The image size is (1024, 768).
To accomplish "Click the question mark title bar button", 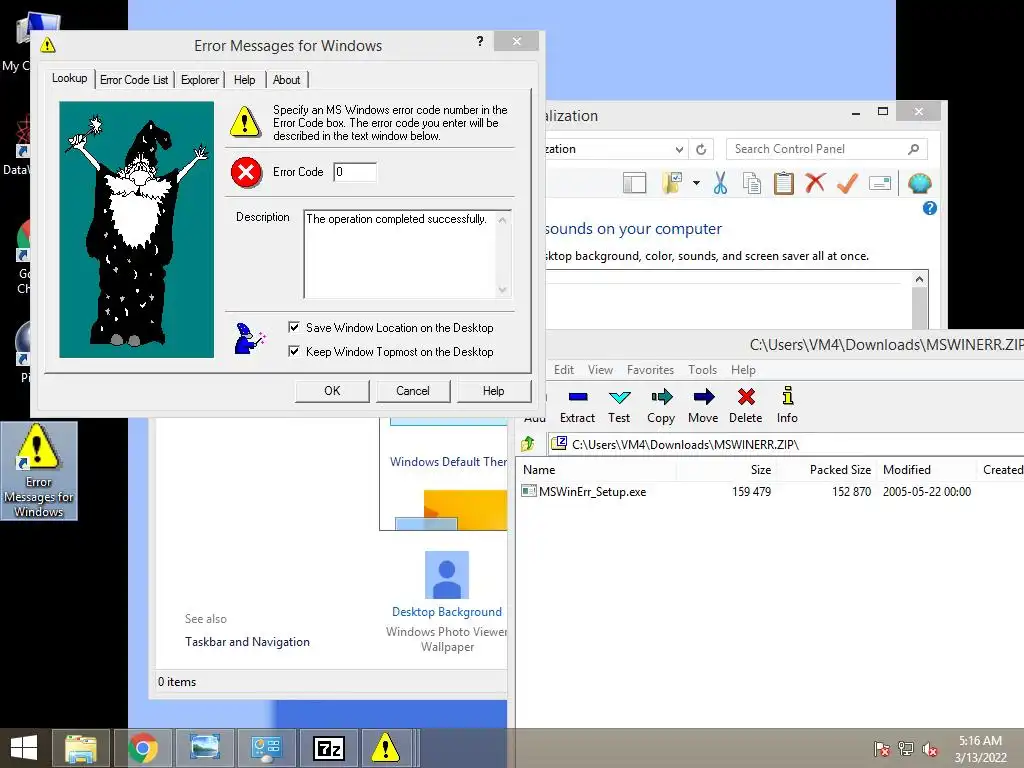I will (480, 41).
